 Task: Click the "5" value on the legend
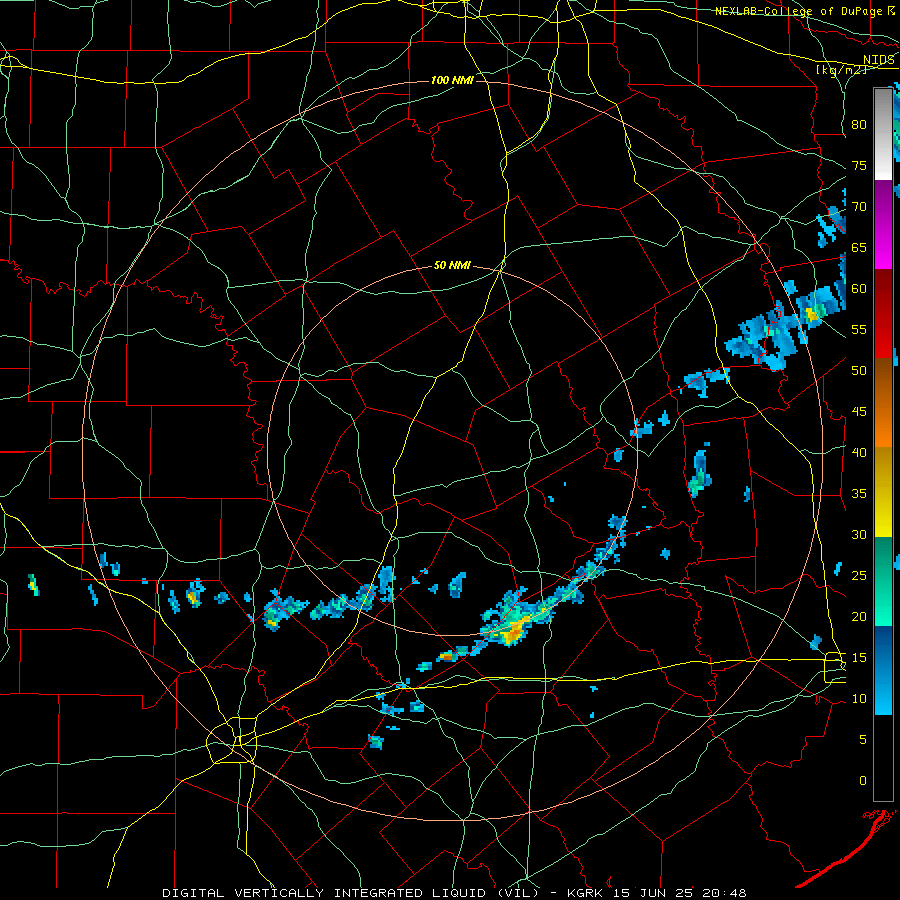[863, 739]
